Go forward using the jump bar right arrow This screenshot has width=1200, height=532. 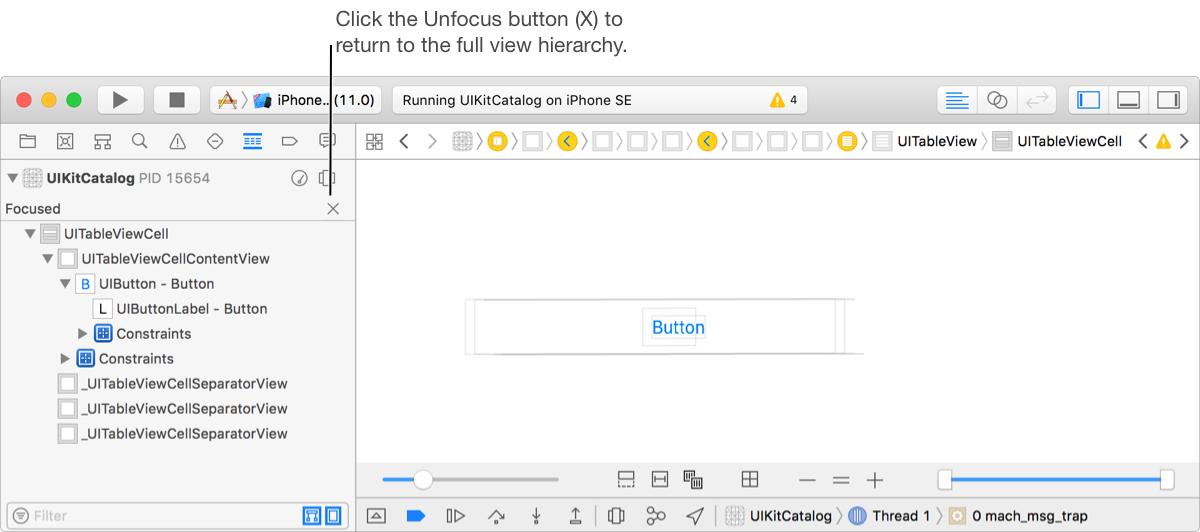(432, 141)
